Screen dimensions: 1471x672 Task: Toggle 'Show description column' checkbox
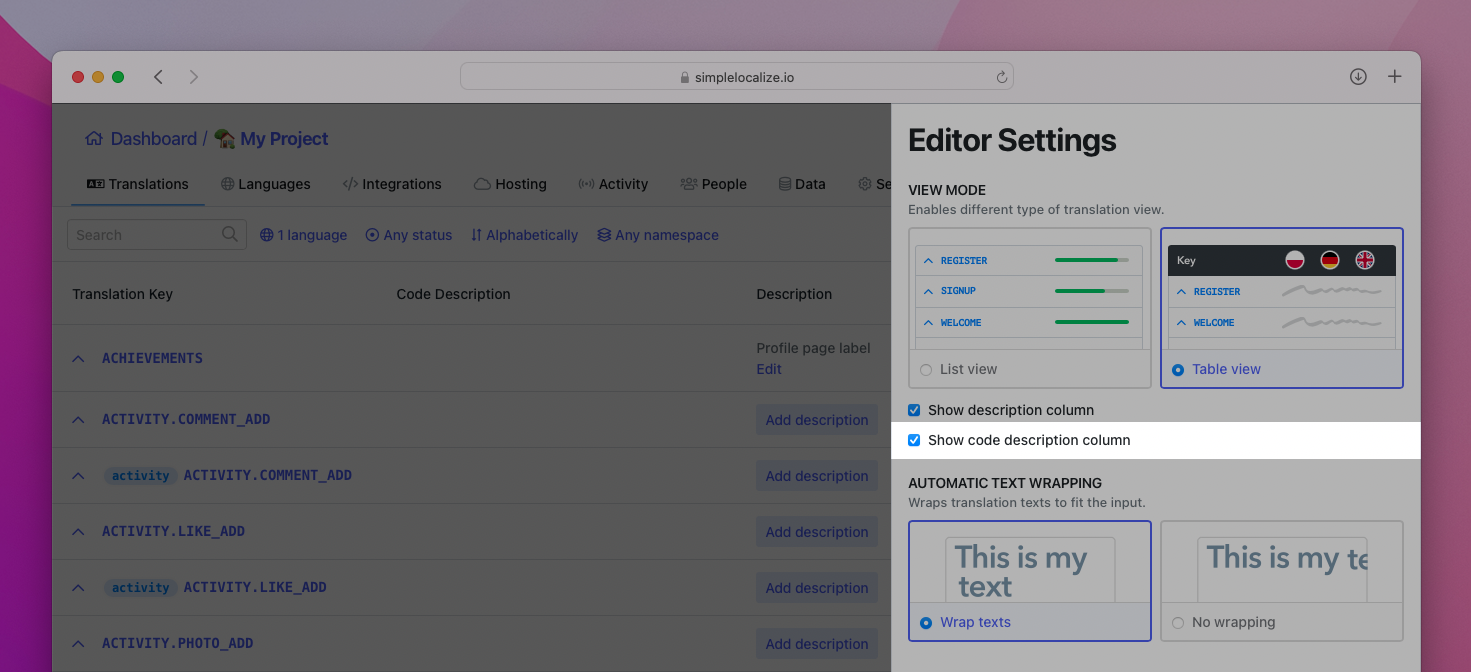[914, 410]
